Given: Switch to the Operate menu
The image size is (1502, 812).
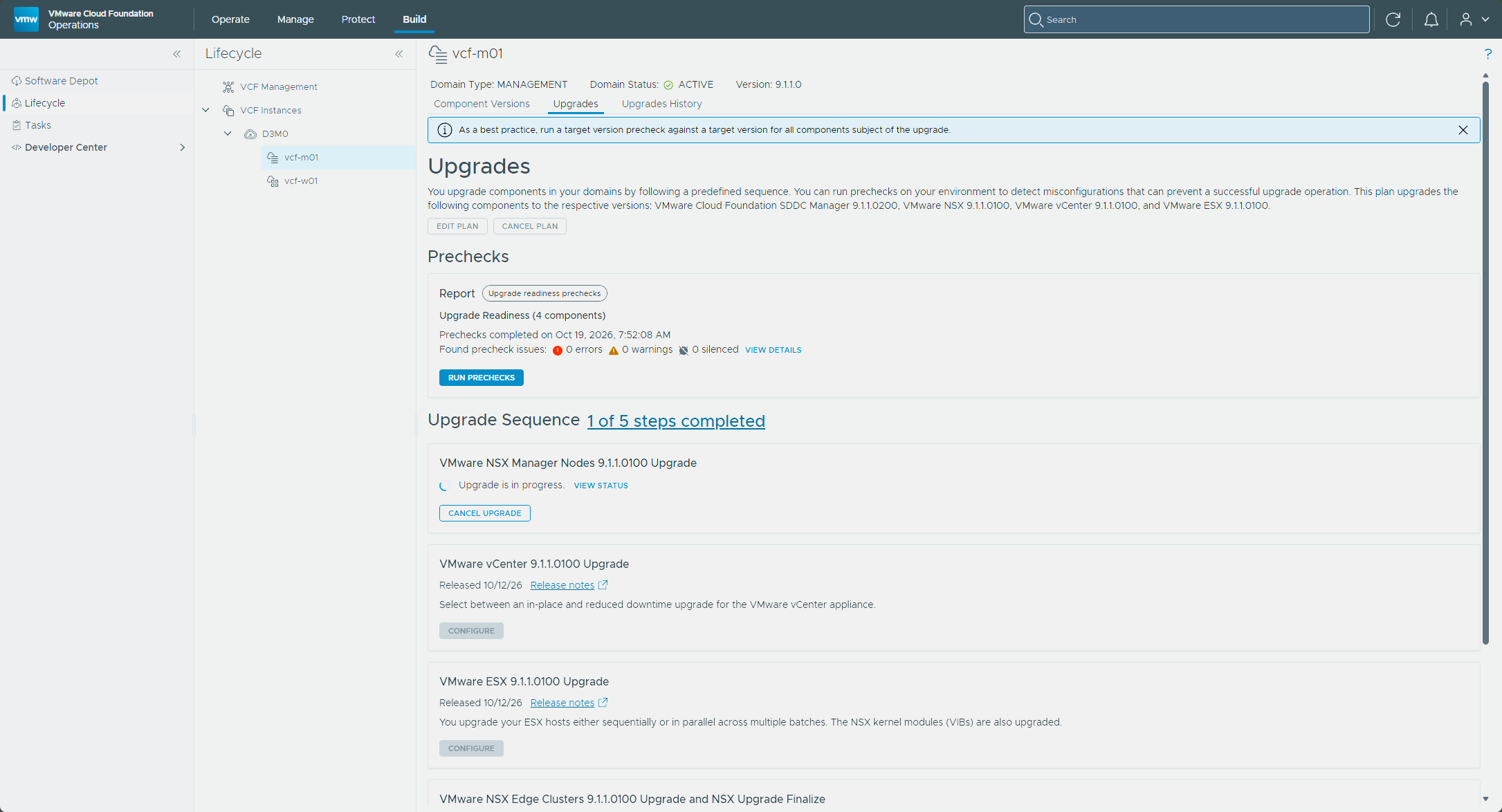Looking at the screenshot, I should click(x=230, y=19).
